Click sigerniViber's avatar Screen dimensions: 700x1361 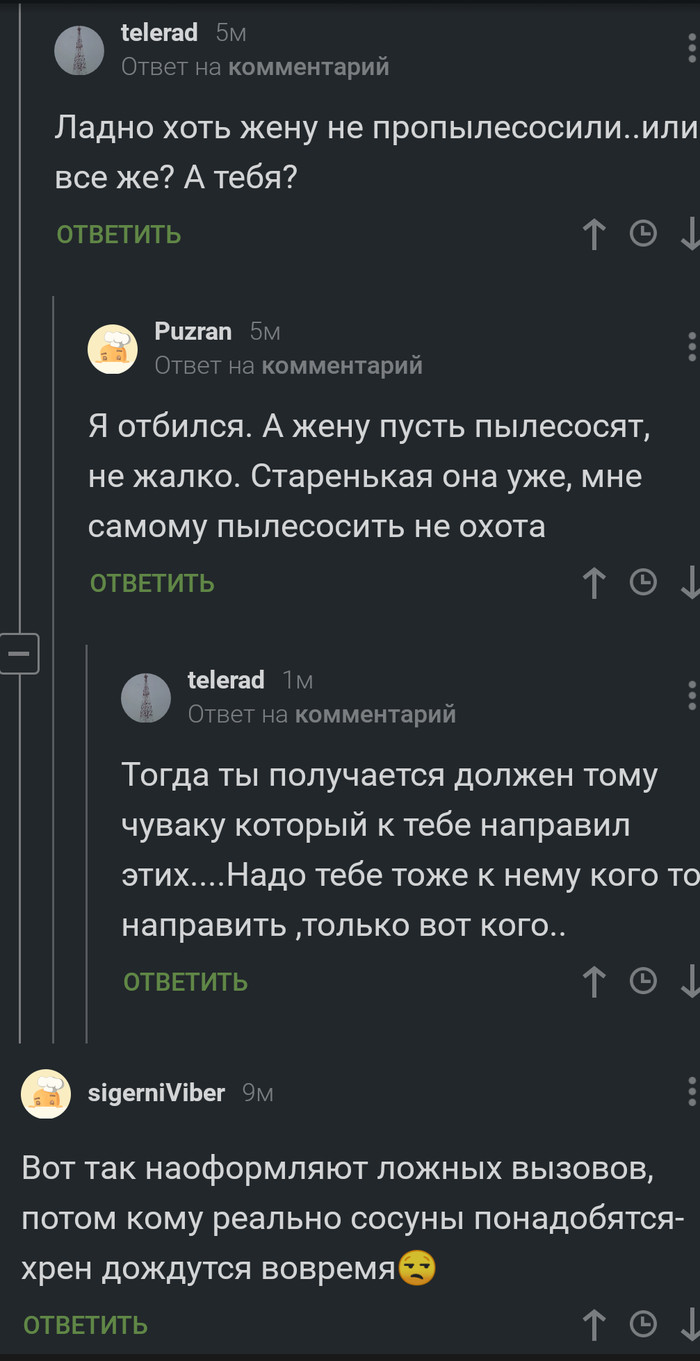tap(45, 1093)
